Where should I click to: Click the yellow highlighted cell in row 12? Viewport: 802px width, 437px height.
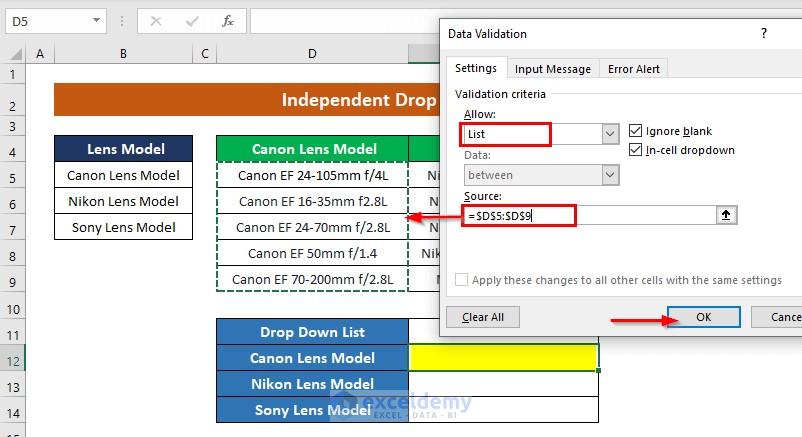503,358
